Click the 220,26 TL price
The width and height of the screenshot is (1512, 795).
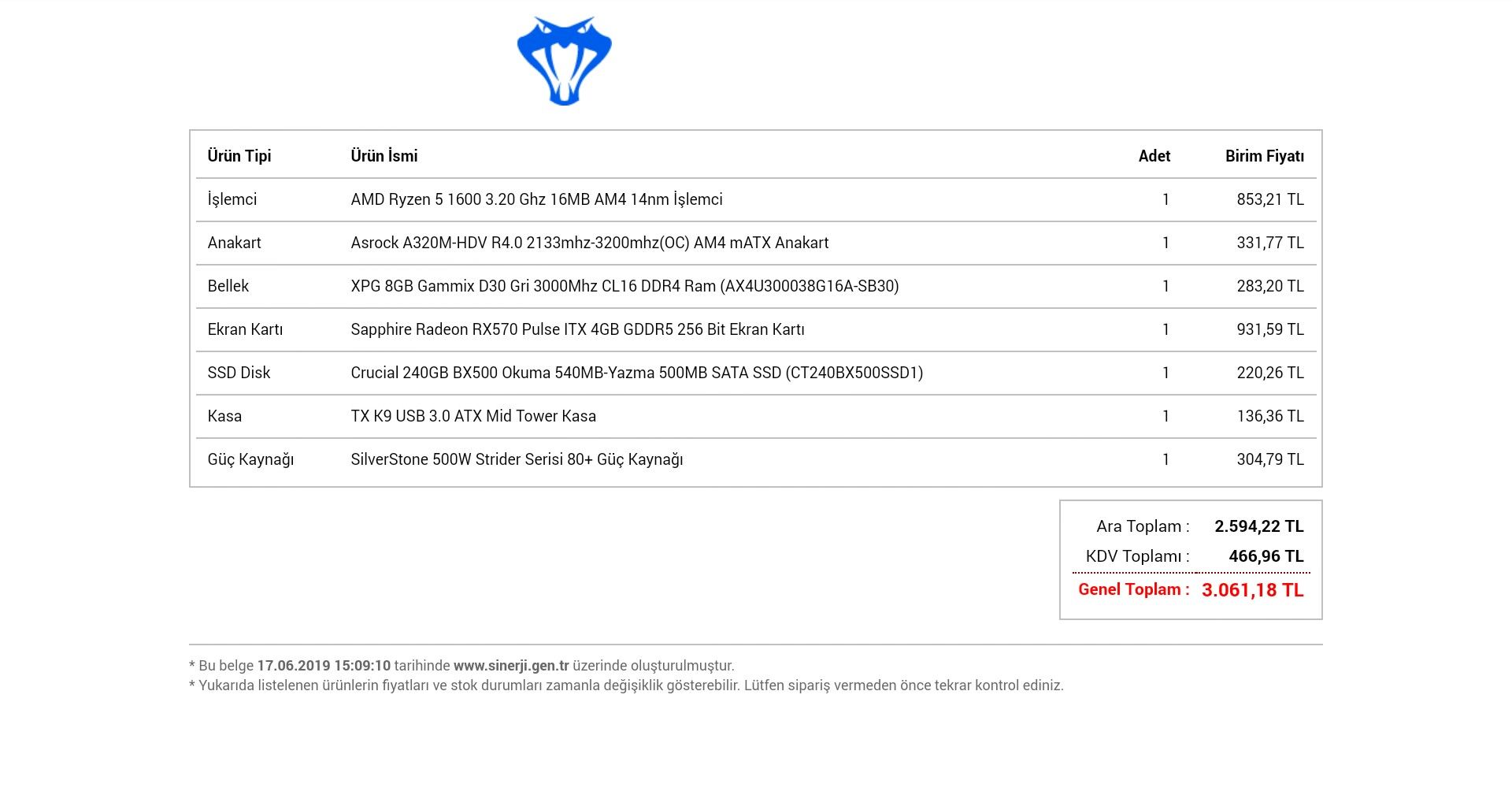(1270, 373)
